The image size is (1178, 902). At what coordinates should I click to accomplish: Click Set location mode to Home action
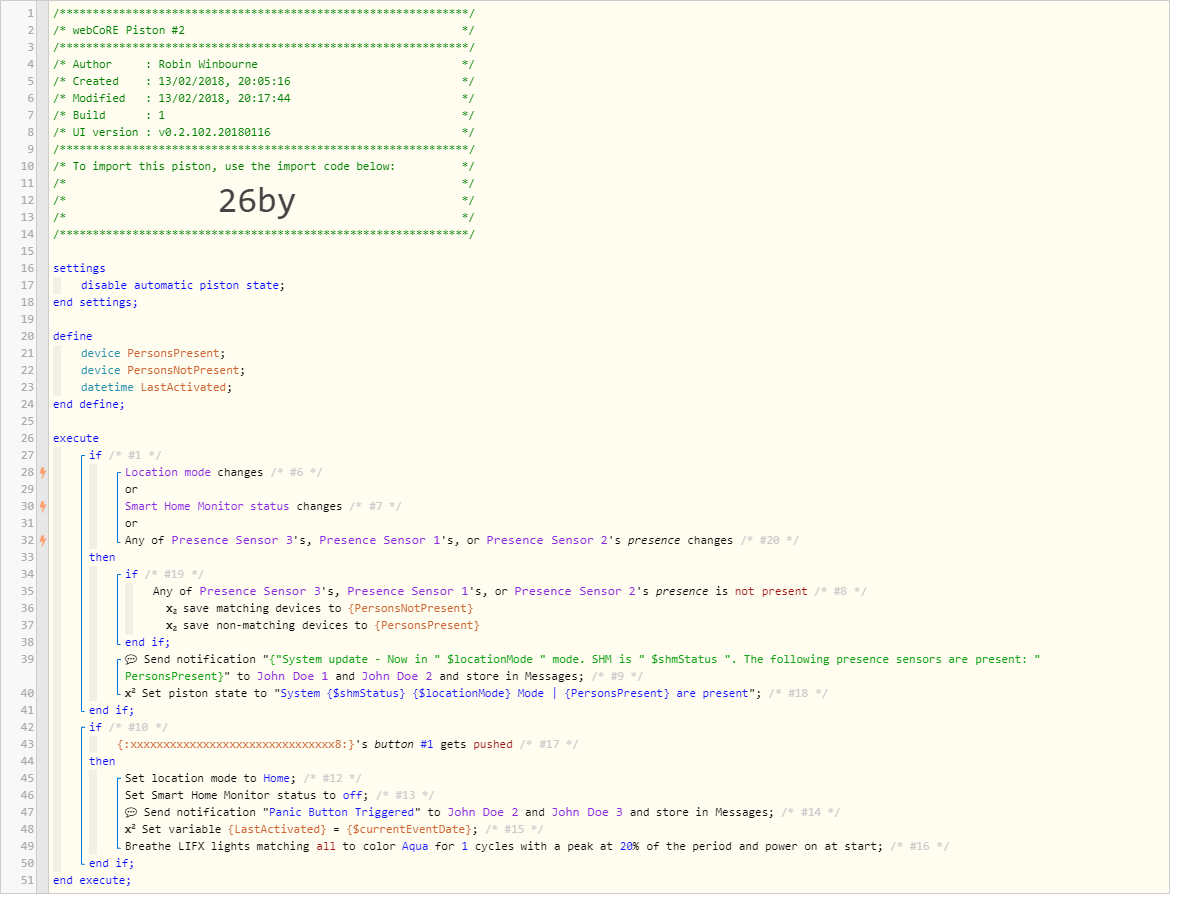pyautogui.click(x=210, y=778)
